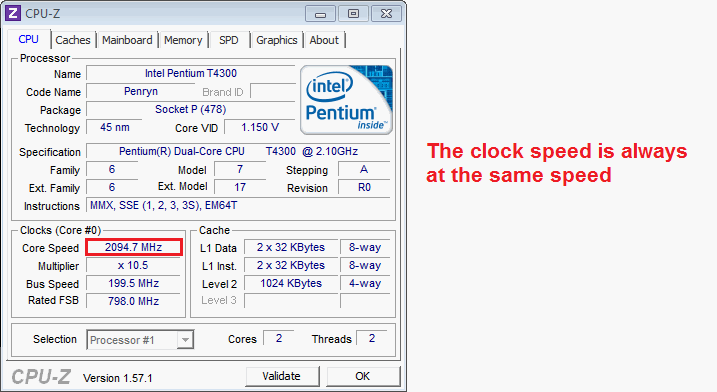Click the Multiplier value x 10.5

133,265
